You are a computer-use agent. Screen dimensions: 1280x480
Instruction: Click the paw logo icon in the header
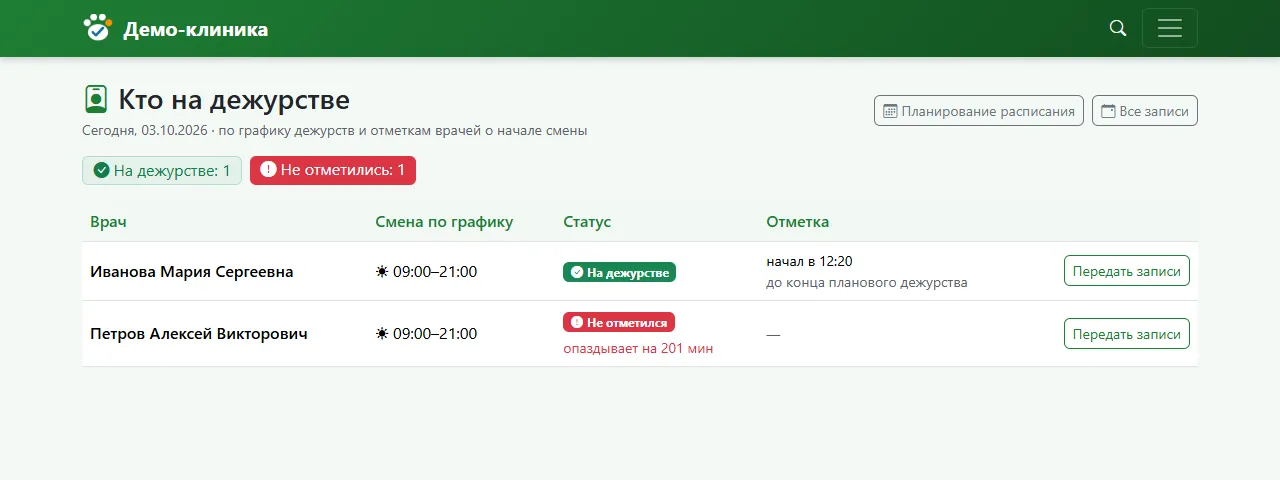[97, 28]
